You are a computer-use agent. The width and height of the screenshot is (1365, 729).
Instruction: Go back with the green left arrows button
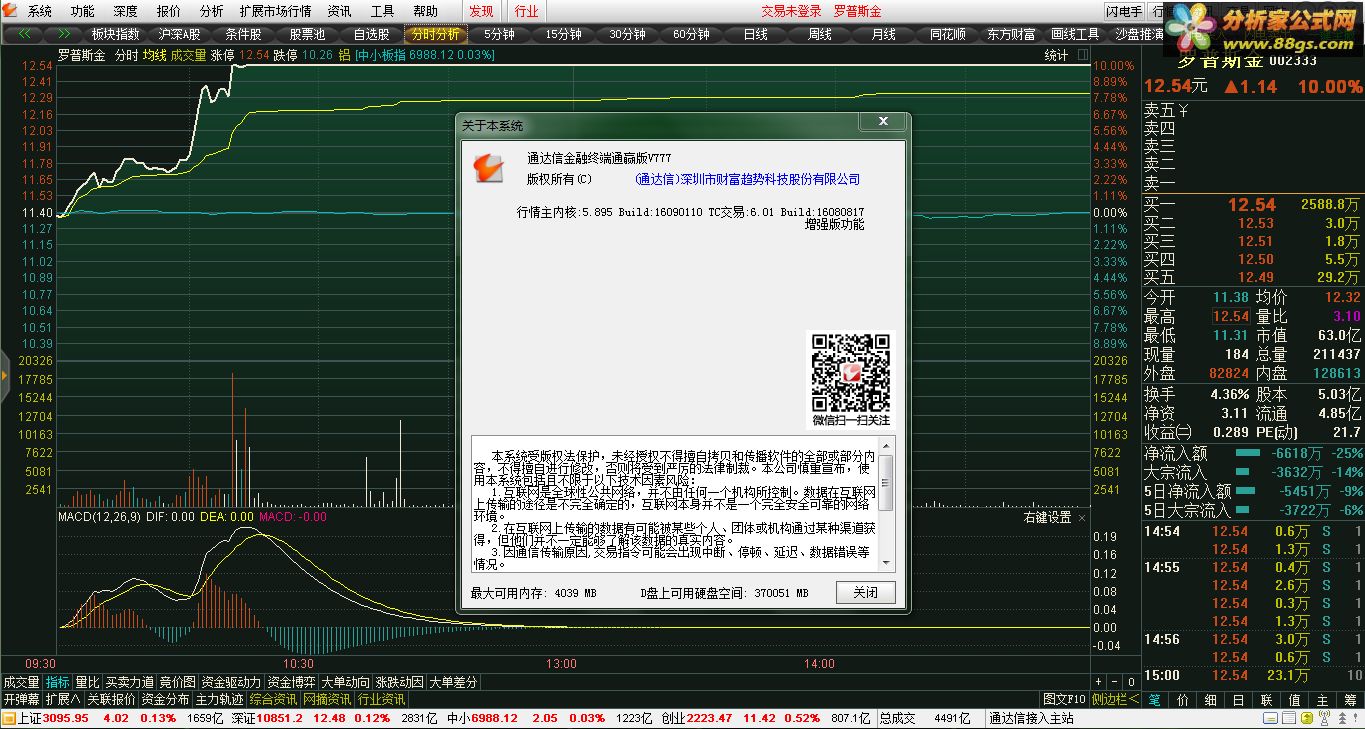click(x=24, y=34)
